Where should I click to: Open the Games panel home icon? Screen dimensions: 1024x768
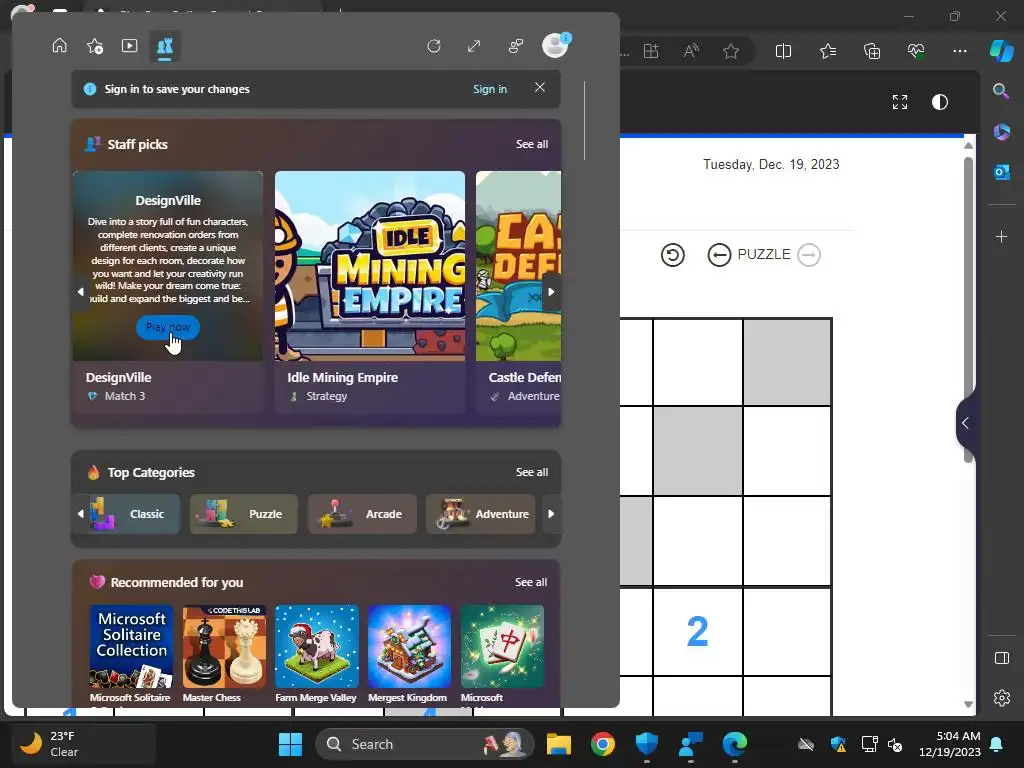pyautogui.click(x=59, y=46)
